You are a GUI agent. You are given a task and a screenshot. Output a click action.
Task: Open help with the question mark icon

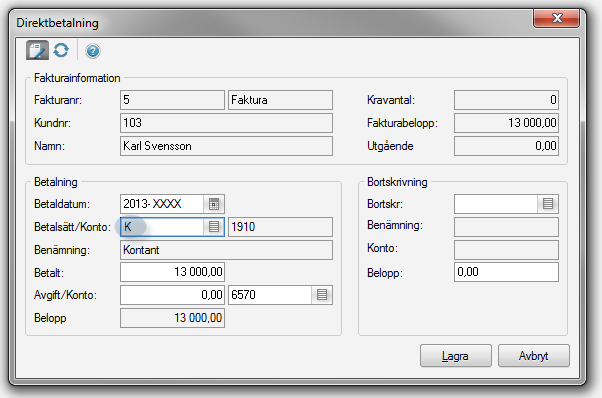(93, 51)
